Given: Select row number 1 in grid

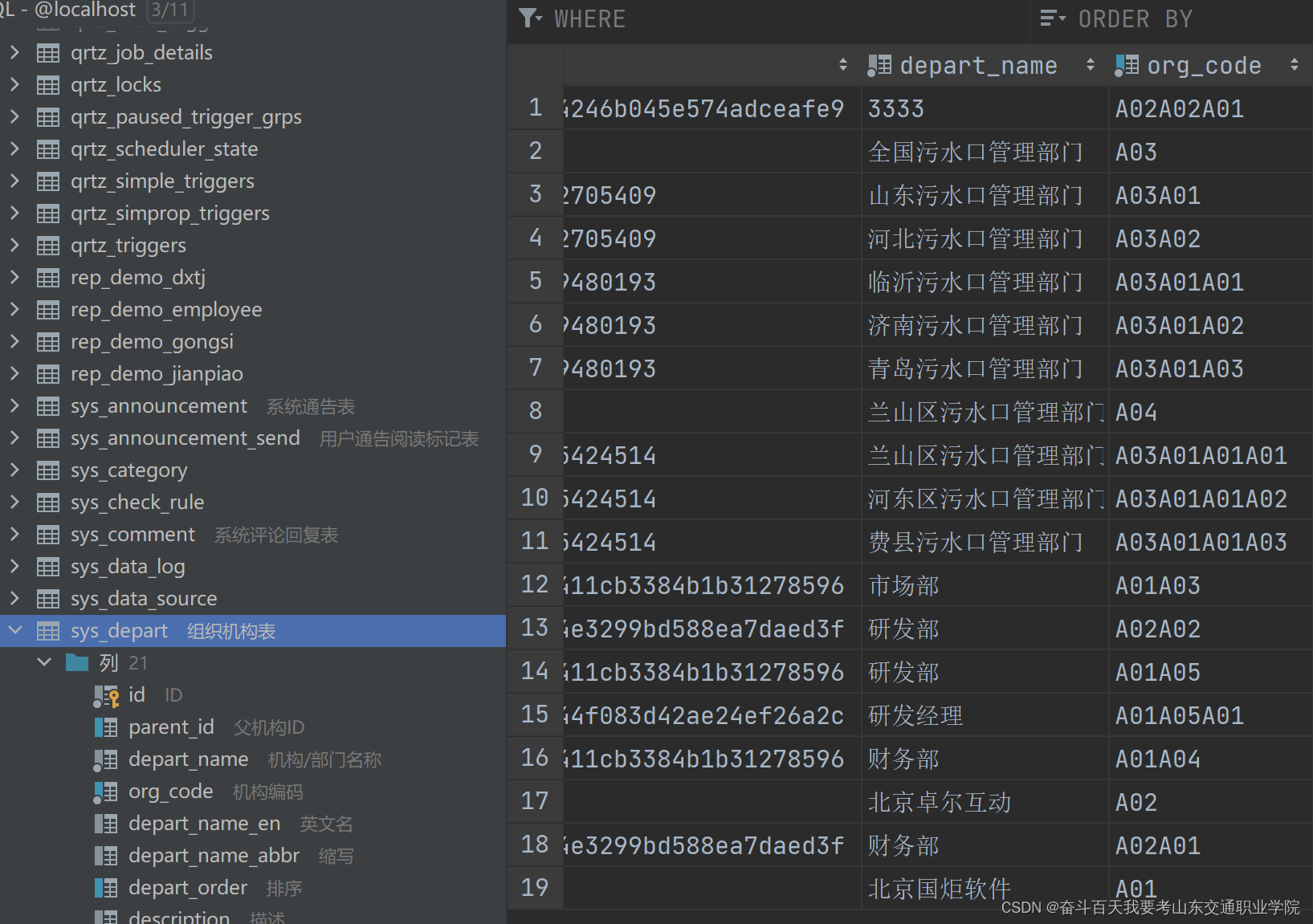Looking at the screenshot, I should tap(536, 108).
